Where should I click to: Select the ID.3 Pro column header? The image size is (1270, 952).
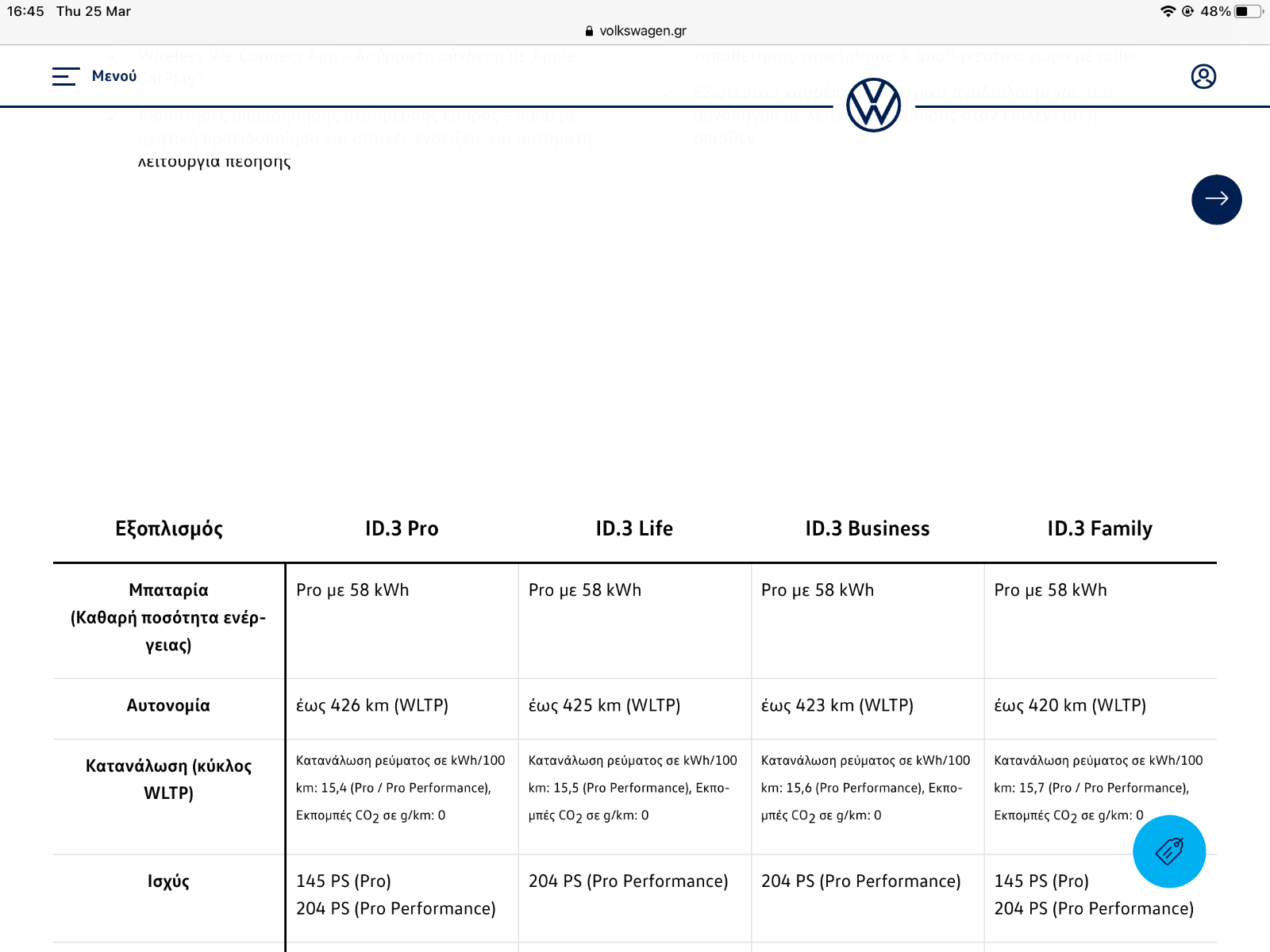pos(402,528)
